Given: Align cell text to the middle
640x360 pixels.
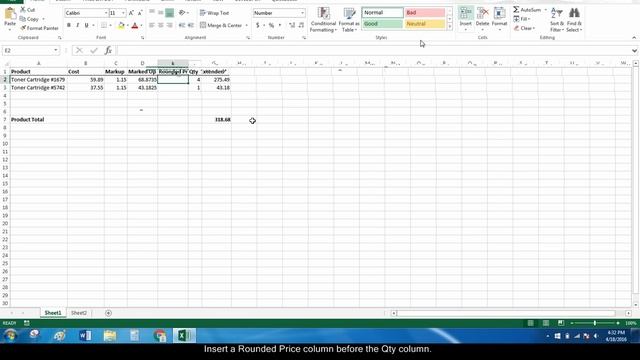Looking at the screenshot, I should pyautogui.click(x=160, y=13).
